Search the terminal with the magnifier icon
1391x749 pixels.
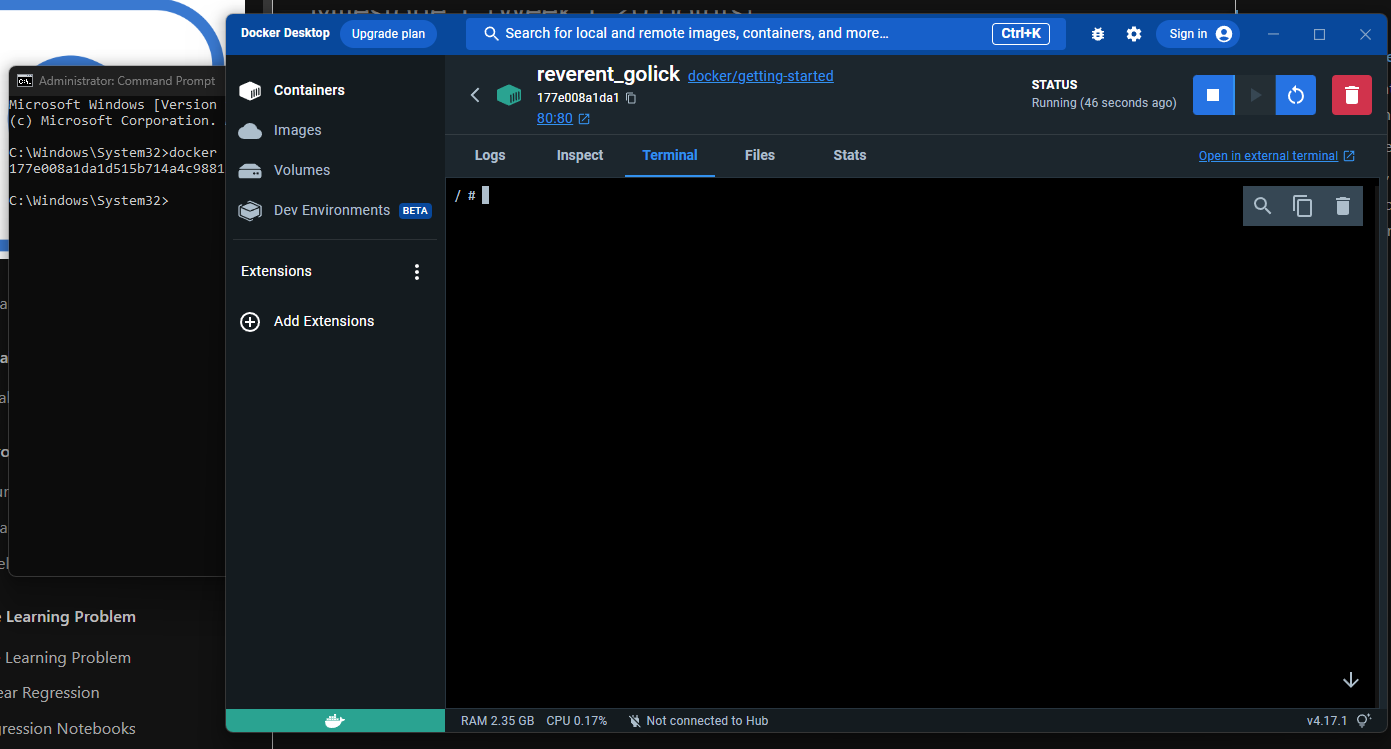click(x=1263, y=206)
